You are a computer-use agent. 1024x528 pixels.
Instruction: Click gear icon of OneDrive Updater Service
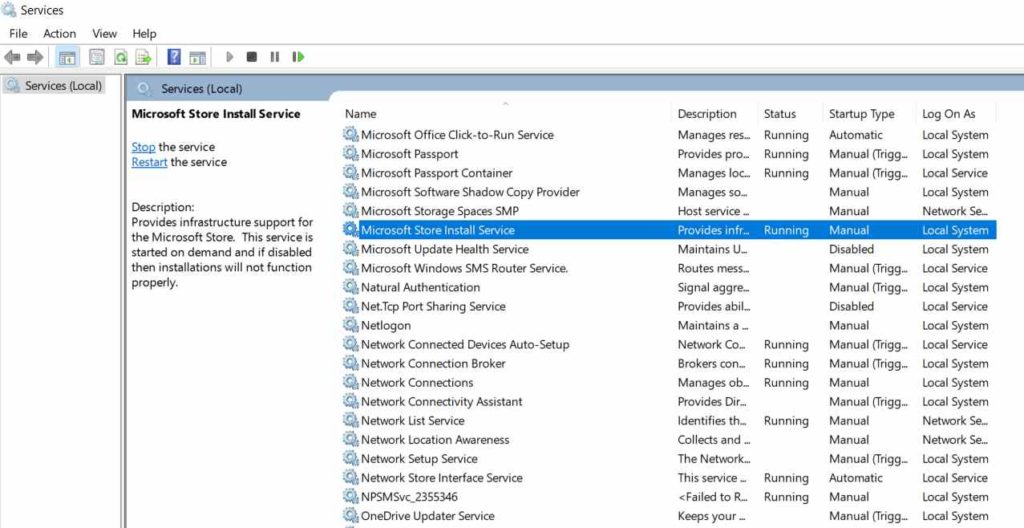351,516
